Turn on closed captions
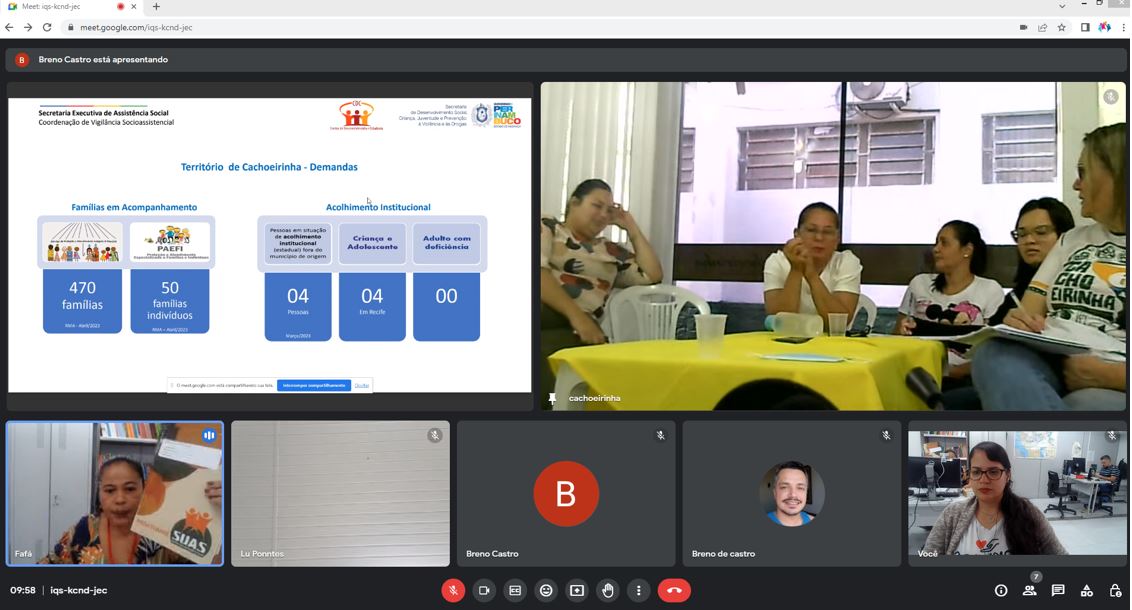 (515, 591)
